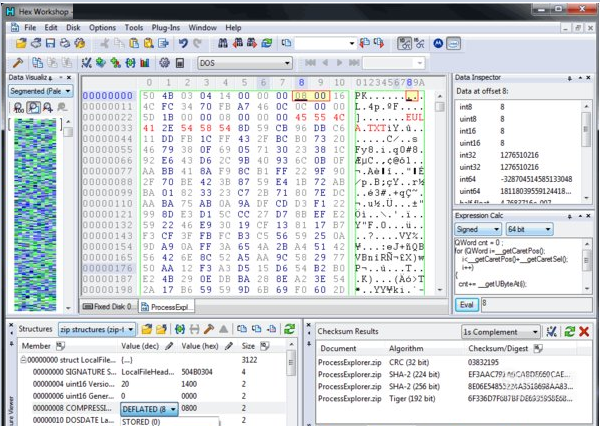This screenshot has width=600, height=426.
Task: Click the zoom in icon in Data Visualizer
Action: tap(48, 108)
